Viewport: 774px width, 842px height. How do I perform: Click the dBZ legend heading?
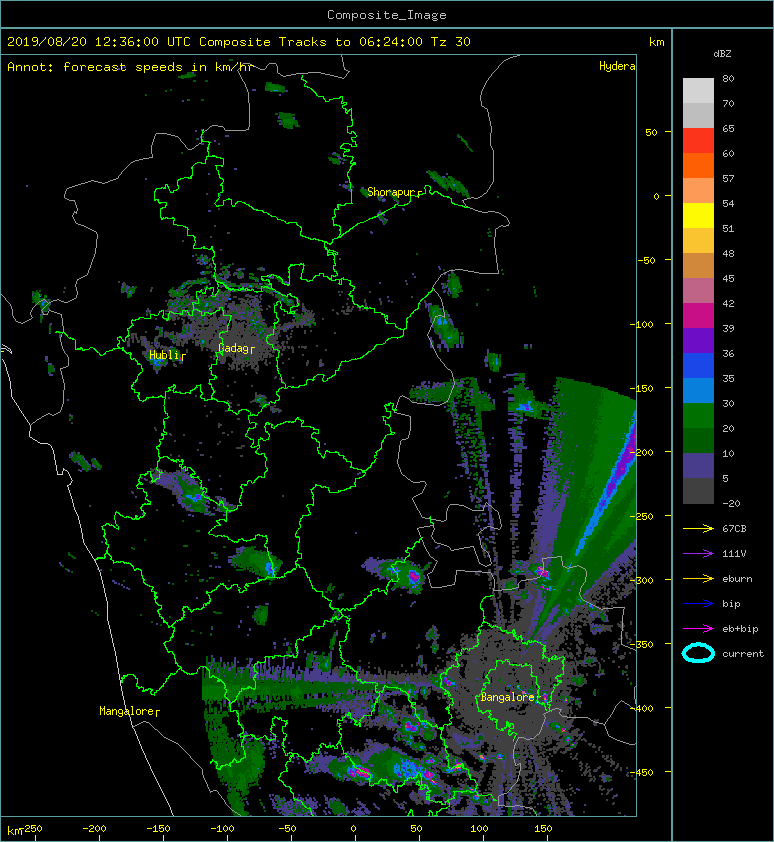tap(722, 54)
